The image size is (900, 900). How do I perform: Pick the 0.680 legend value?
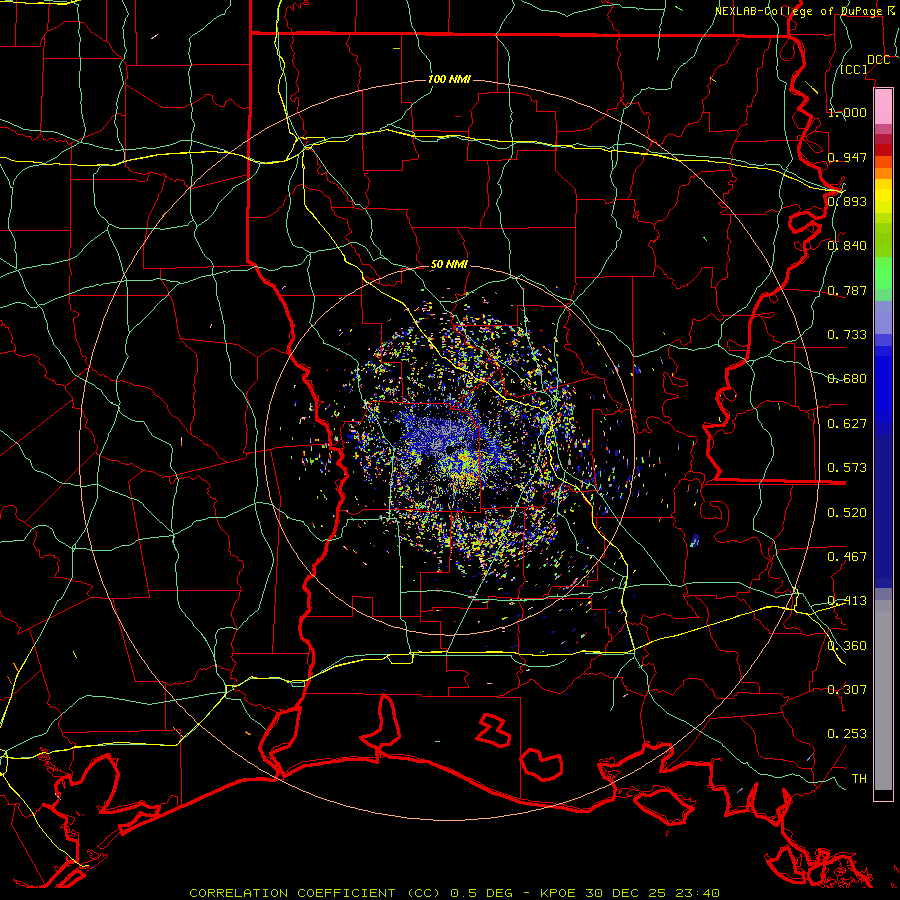coord(847,379)
